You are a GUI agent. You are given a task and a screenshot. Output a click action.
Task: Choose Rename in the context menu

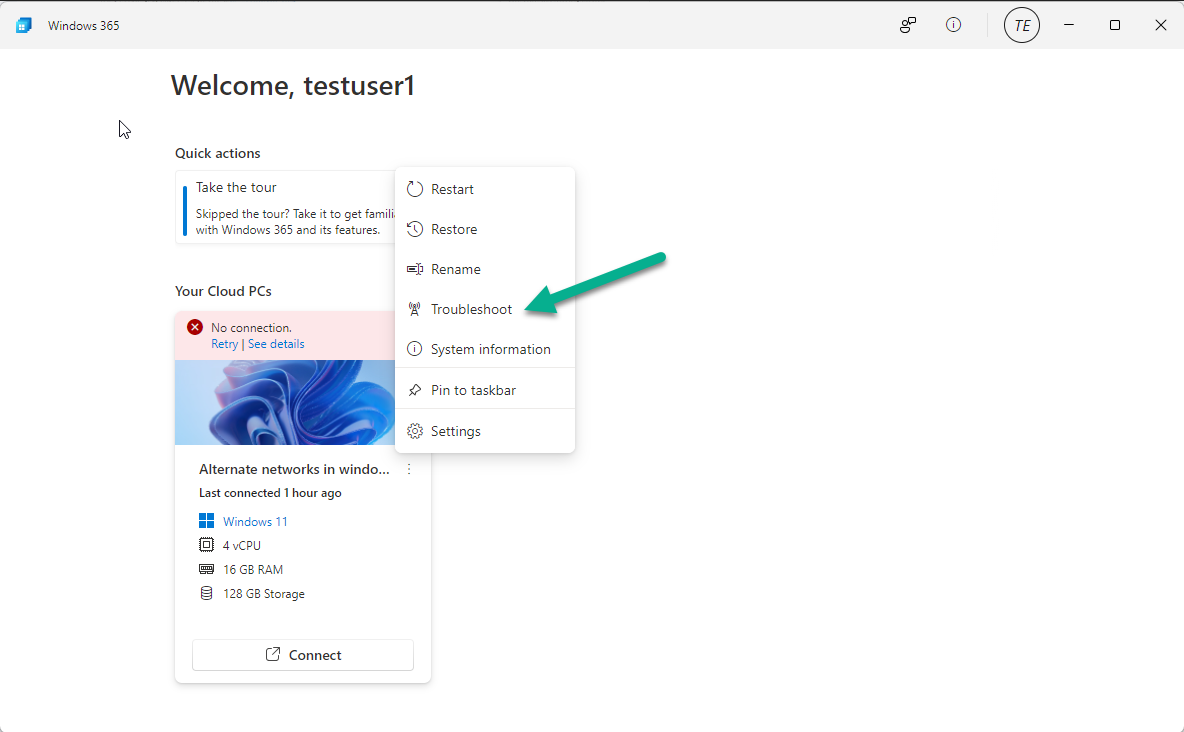(x=455, y=269)
